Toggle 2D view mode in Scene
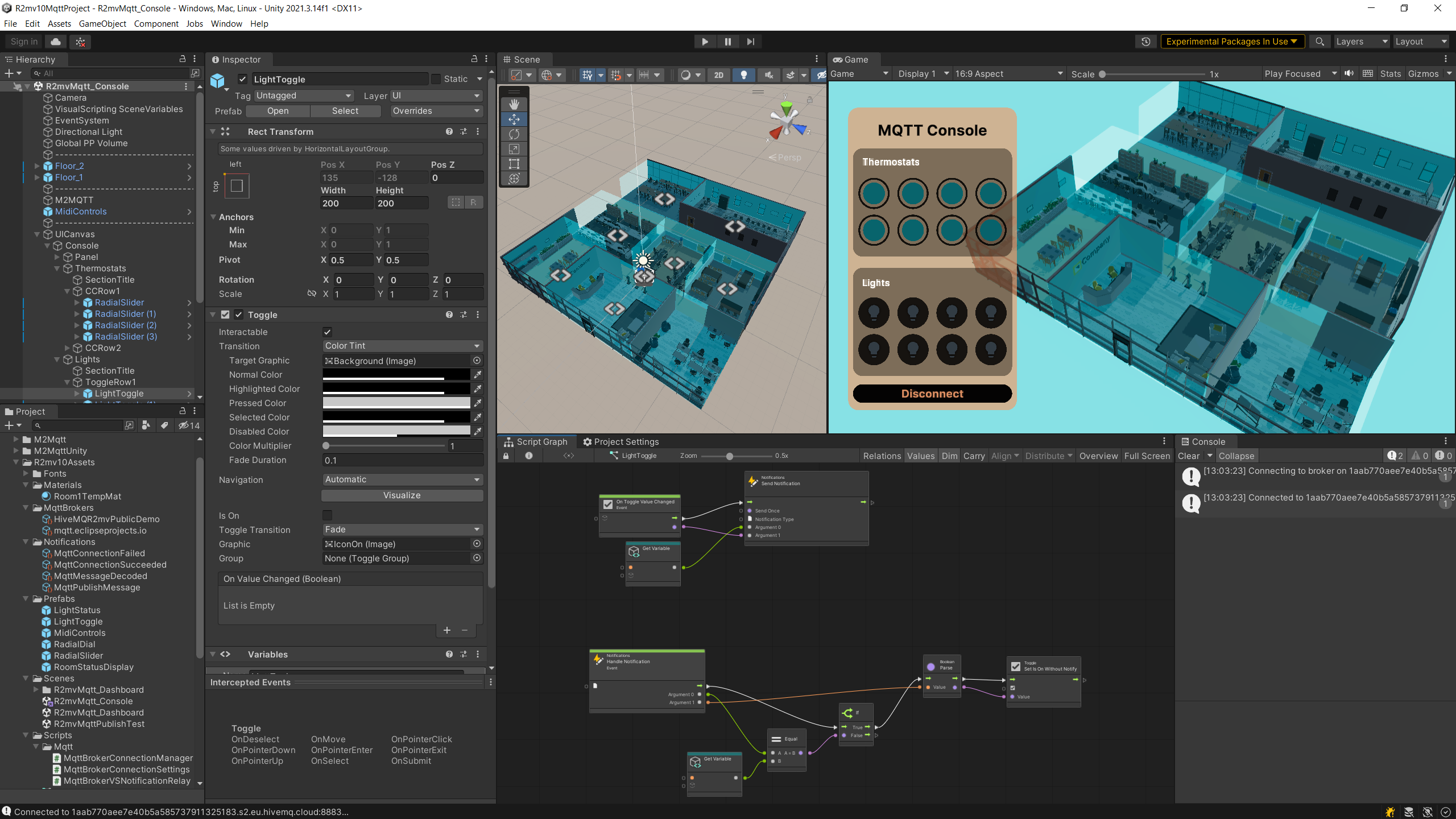The width and height of the screenshot is (1456, 819). point(719,75)
